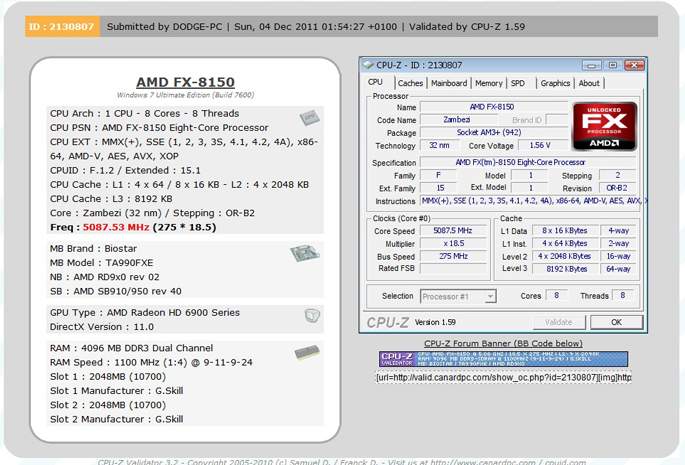
Task: Click the CPUID : F.1.2 / Extended line
Action: point(125,170)
